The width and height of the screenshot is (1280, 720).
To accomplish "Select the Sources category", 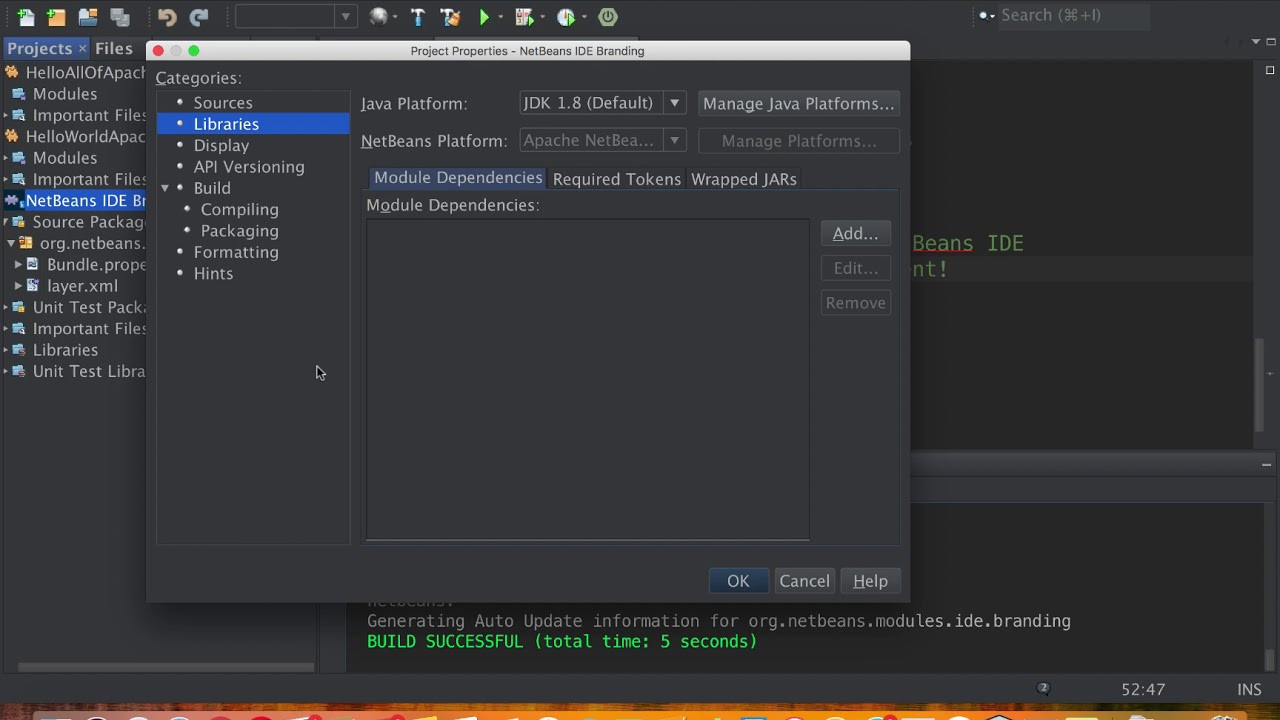I will (223, 103).
